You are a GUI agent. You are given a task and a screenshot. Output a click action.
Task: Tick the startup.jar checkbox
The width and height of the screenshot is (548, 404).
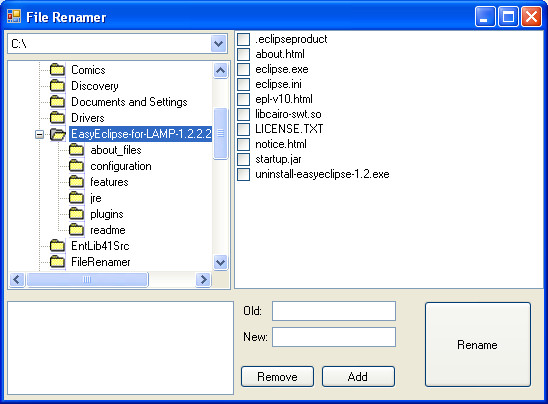coord(244,159)
